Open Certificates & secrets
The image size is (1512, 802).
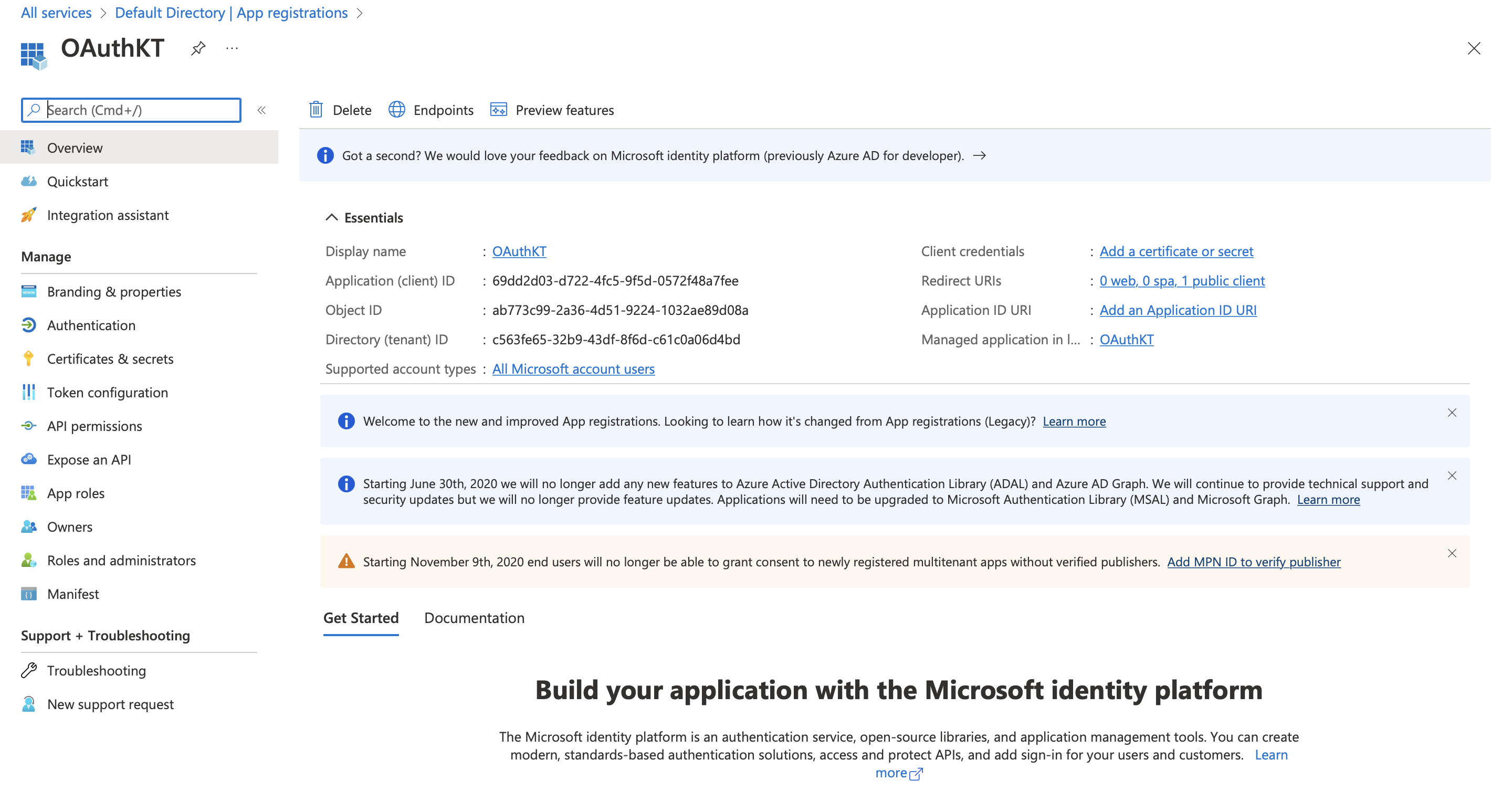pos(110,359)
